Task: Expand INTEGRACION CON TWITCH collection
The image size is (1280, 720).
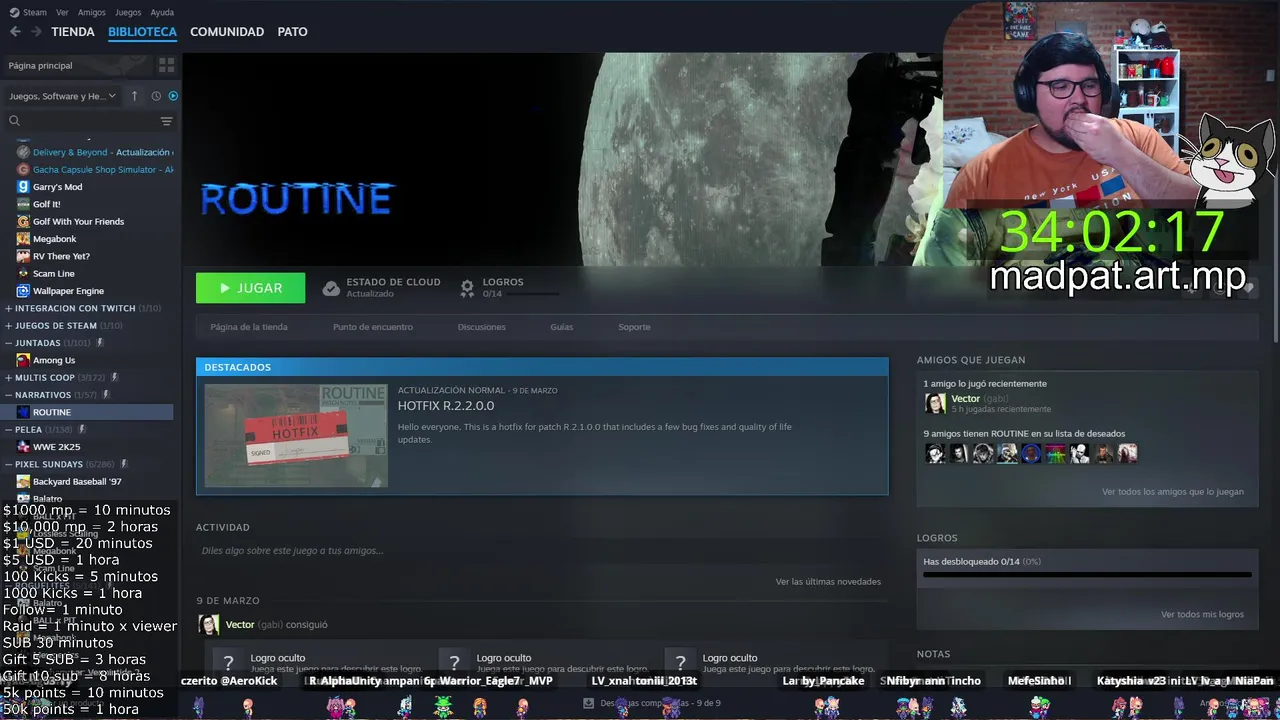Action: coord(9,308)
